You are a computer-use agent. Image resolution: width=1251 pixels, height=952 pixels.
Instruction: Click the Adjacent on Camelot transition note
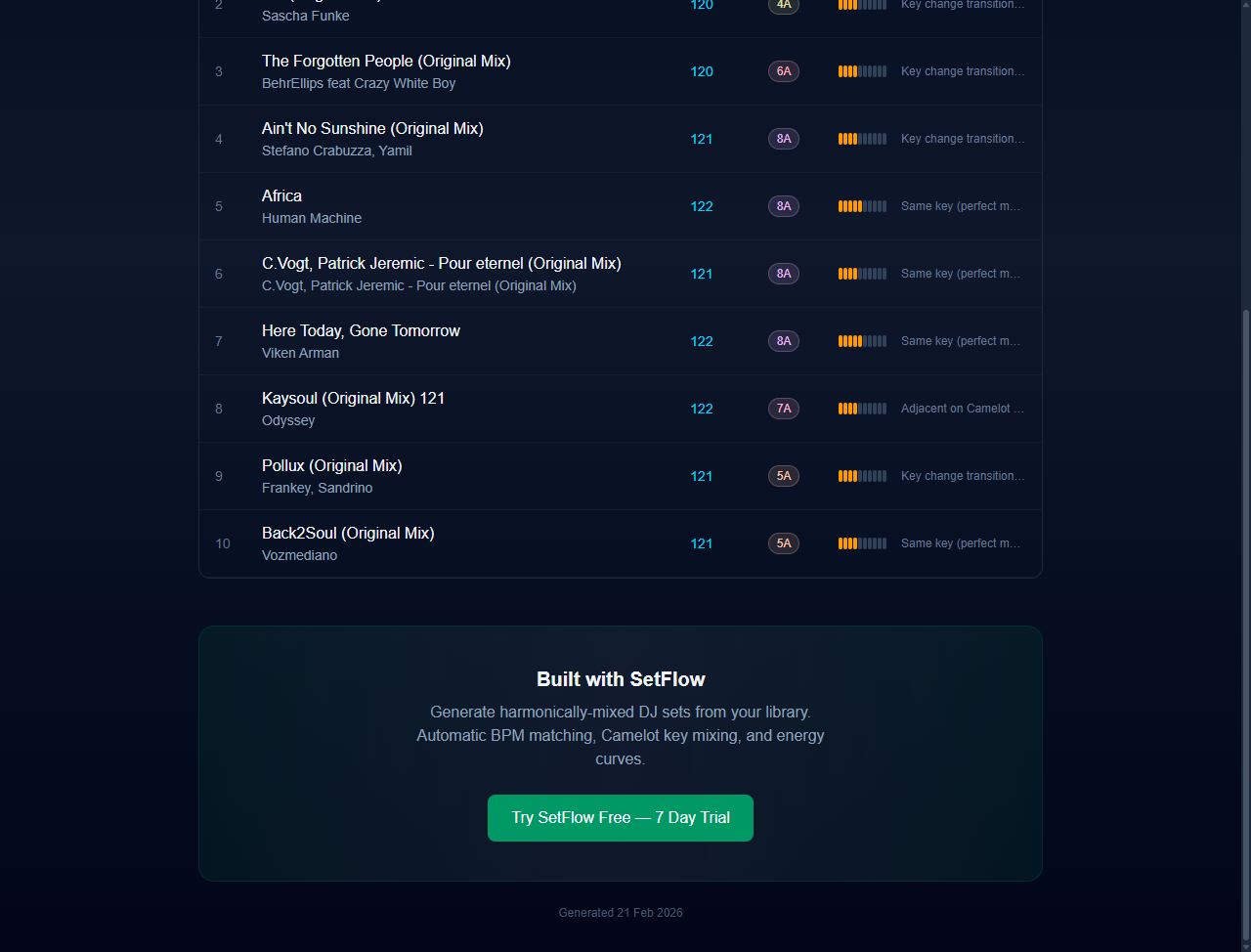962,409
